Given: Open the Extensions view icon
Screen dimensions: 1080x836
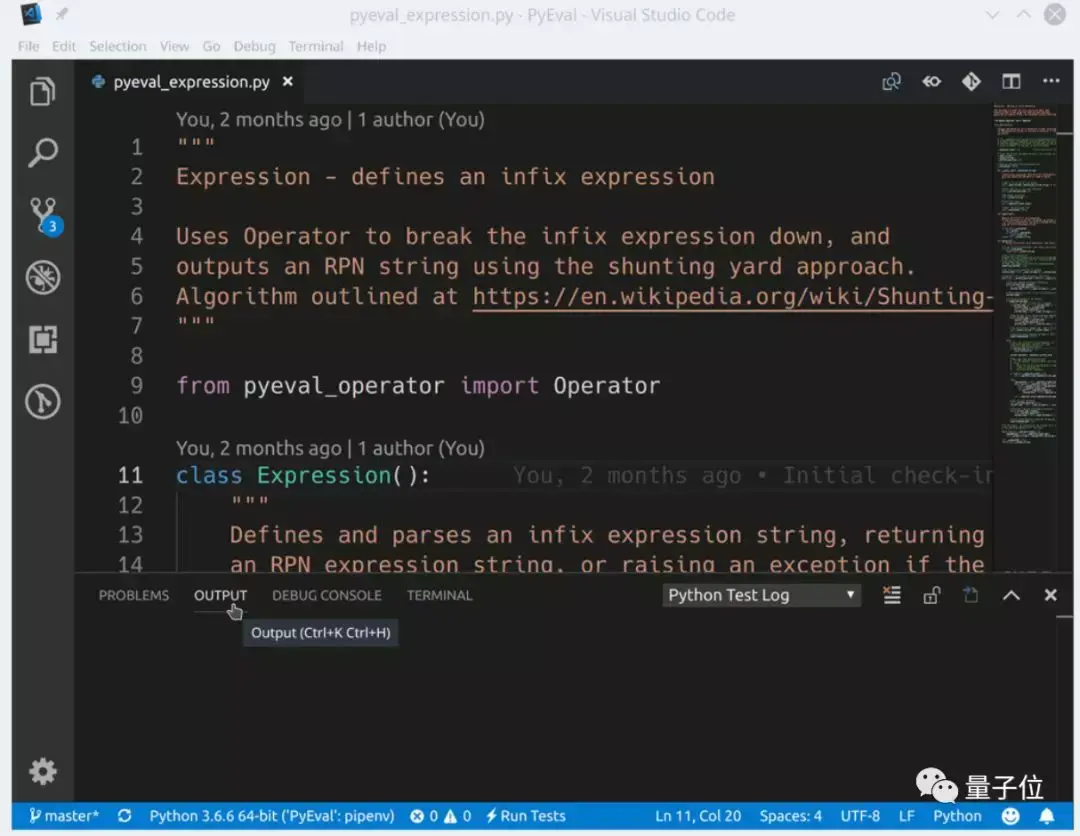Looking at the screenshot, I should click(41, 340).
